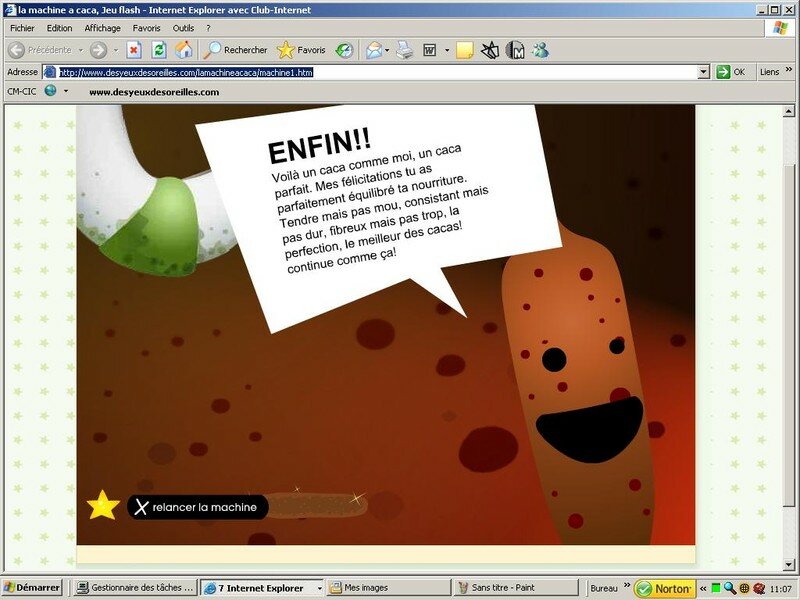Screen dimensions: 800x600
Task: Click the vertical scrollbar down arrow
Action: tap(788, 564)
